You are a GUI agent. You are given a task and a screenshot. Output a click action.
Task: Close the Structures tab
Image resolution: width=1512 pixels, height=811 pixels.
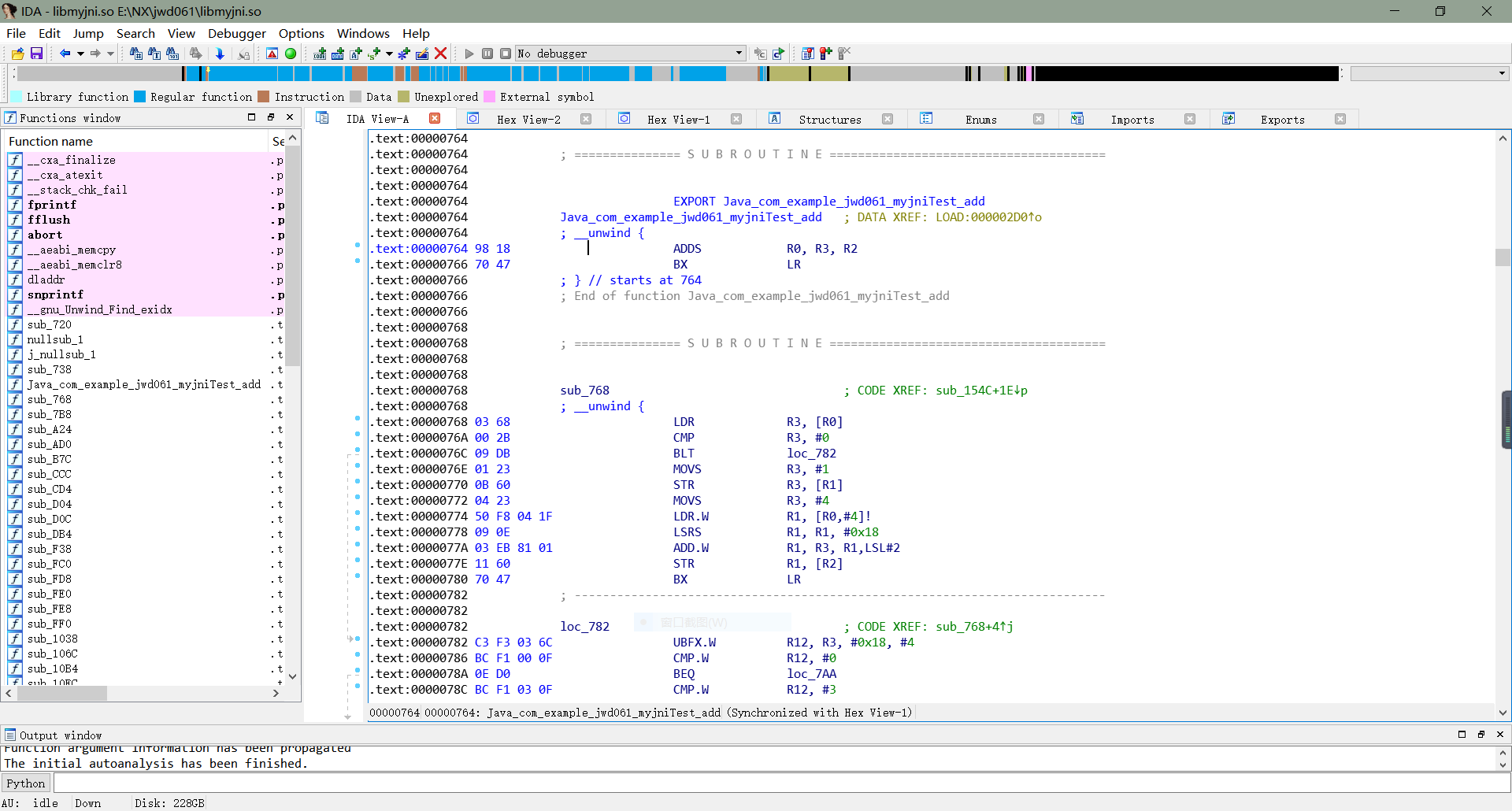click(888, 119)
